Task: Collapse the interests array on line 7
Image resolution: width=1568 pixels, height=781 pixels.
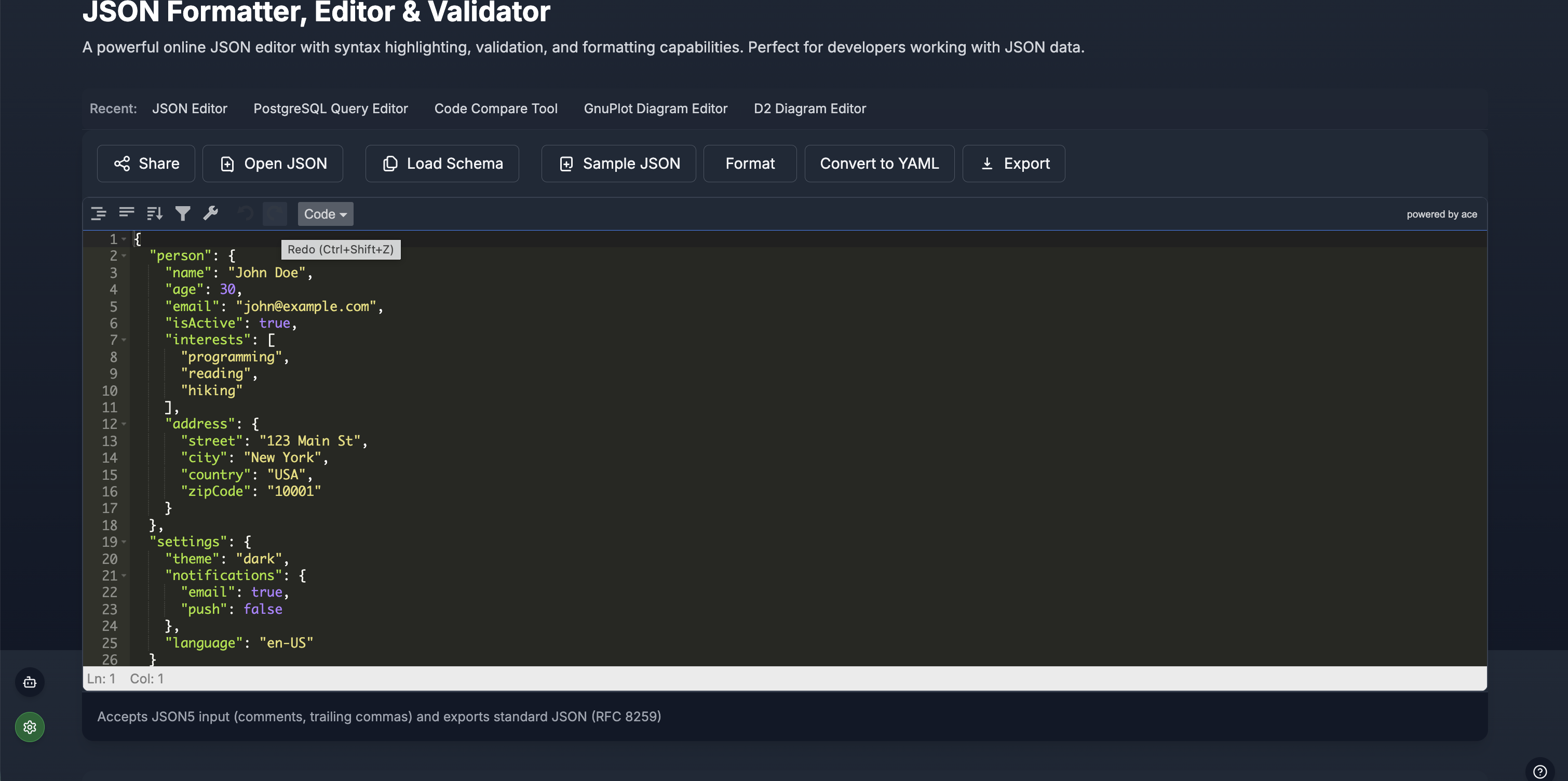Action: pyautogui.click(x=125, y=340)
